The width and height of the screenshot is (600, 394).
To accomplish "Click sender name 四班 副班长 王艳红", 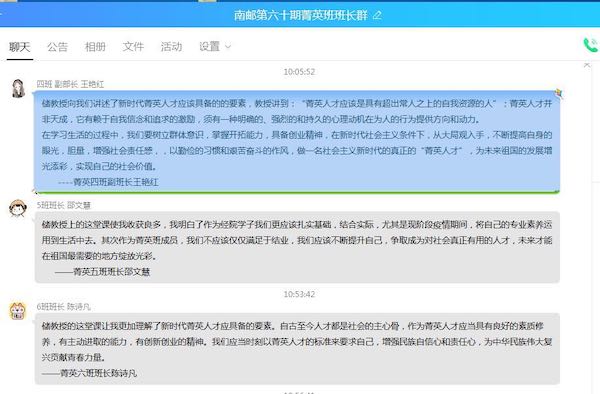I will pyautogui.click(x=70, y=84).
